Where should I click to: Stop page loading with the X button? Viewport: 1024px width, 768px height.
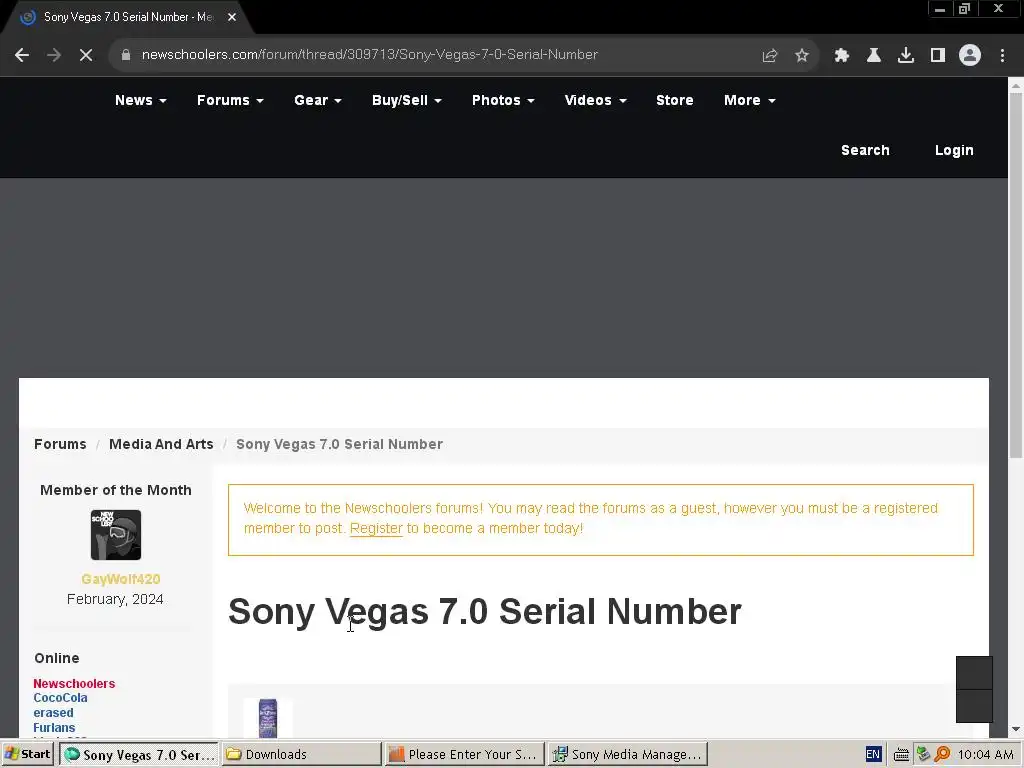[x=86, y=55]
